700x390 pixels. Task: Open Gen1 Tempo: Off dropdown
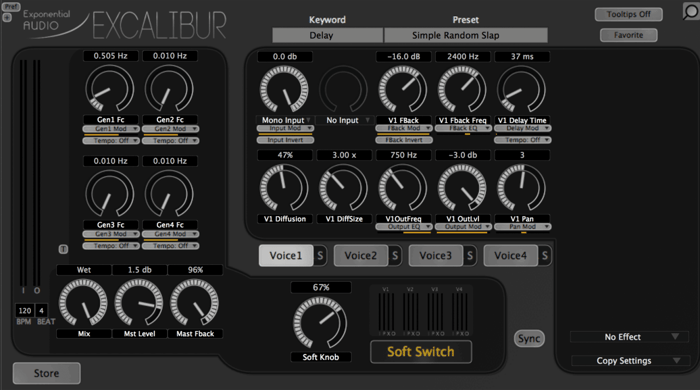coord(111,141)
